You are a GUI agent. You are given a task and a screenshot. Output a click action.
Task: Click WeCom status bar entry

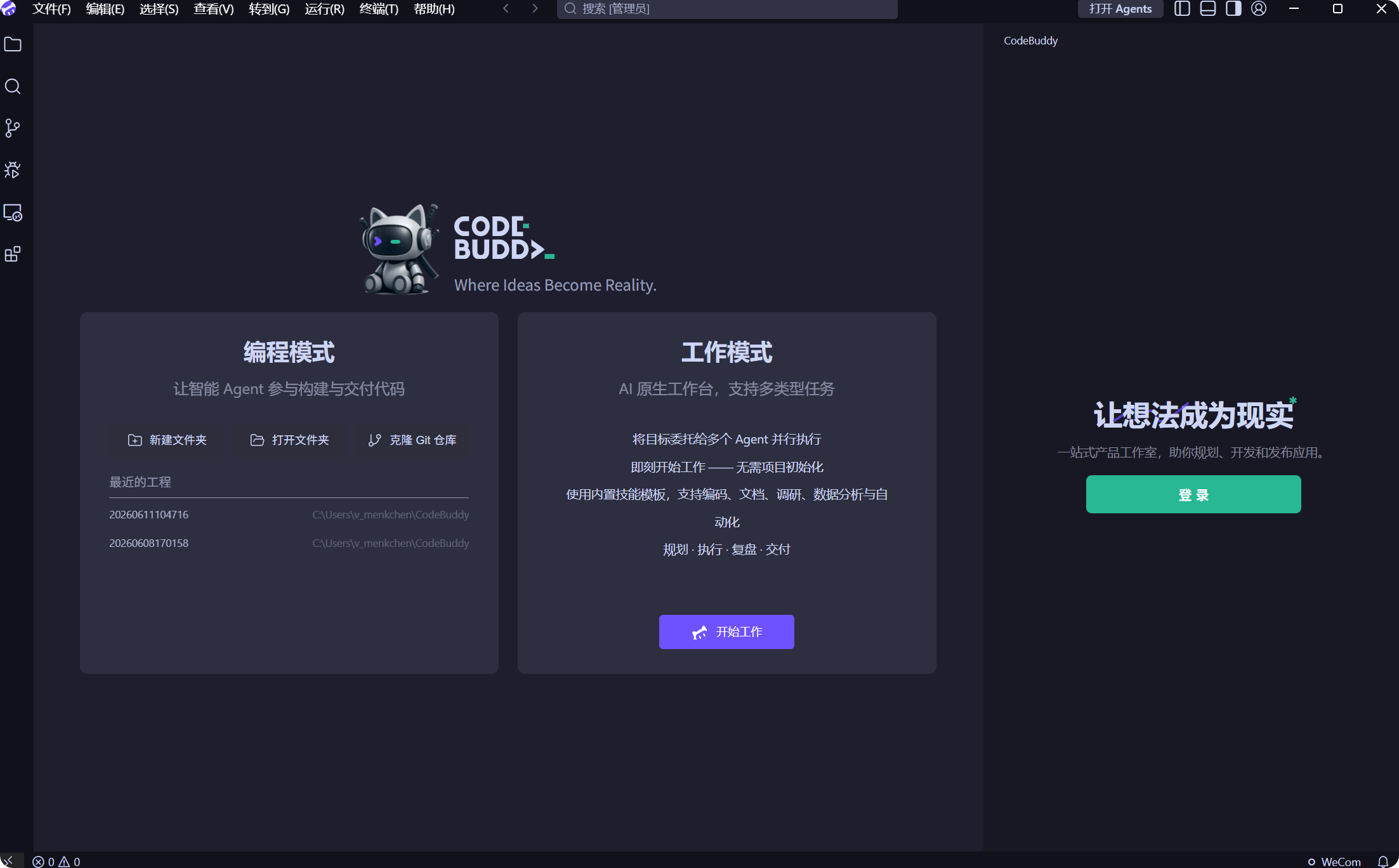pyautogui.click(x=1334, y=862)
